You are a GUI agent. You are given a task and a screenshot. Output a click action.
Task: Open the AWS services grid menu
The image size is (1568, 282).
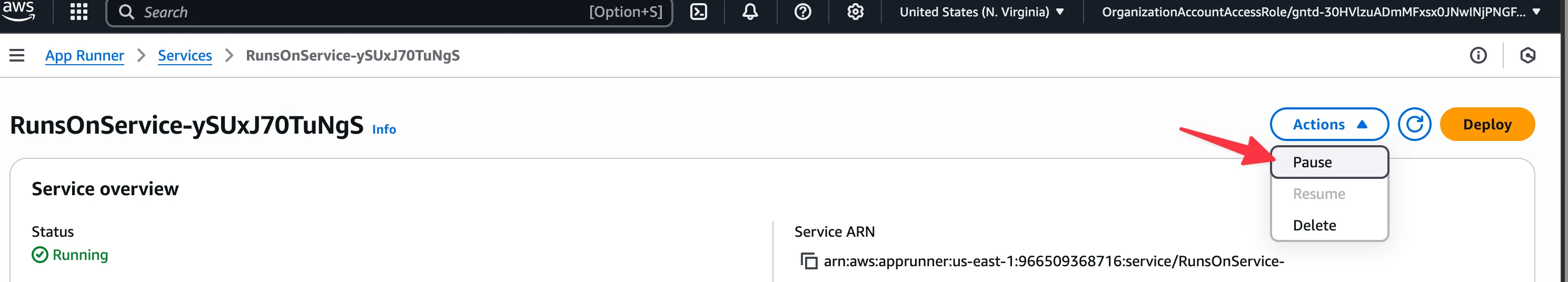pos(79,12)
